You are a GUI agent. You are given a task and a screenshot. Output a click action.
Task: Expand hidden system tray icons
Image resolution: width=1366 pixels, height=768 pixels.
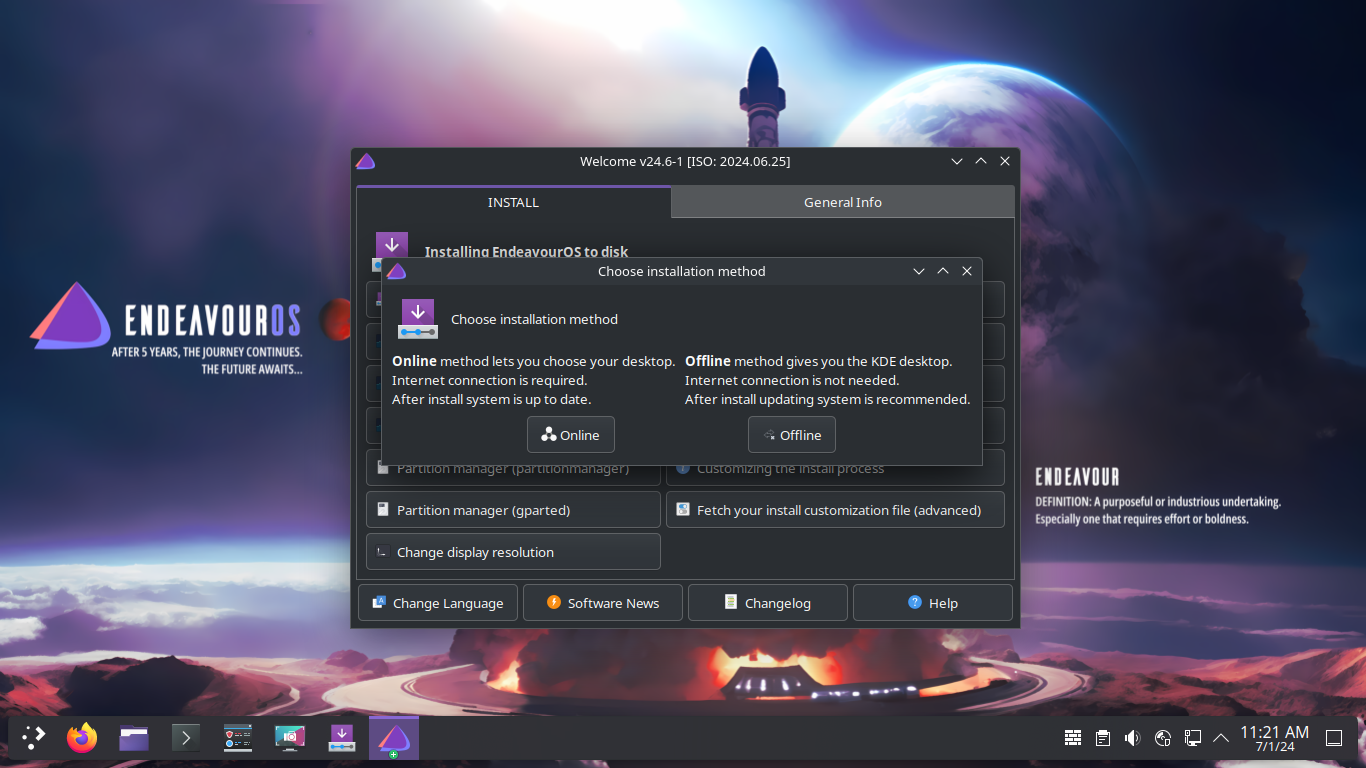(1221, 738)
